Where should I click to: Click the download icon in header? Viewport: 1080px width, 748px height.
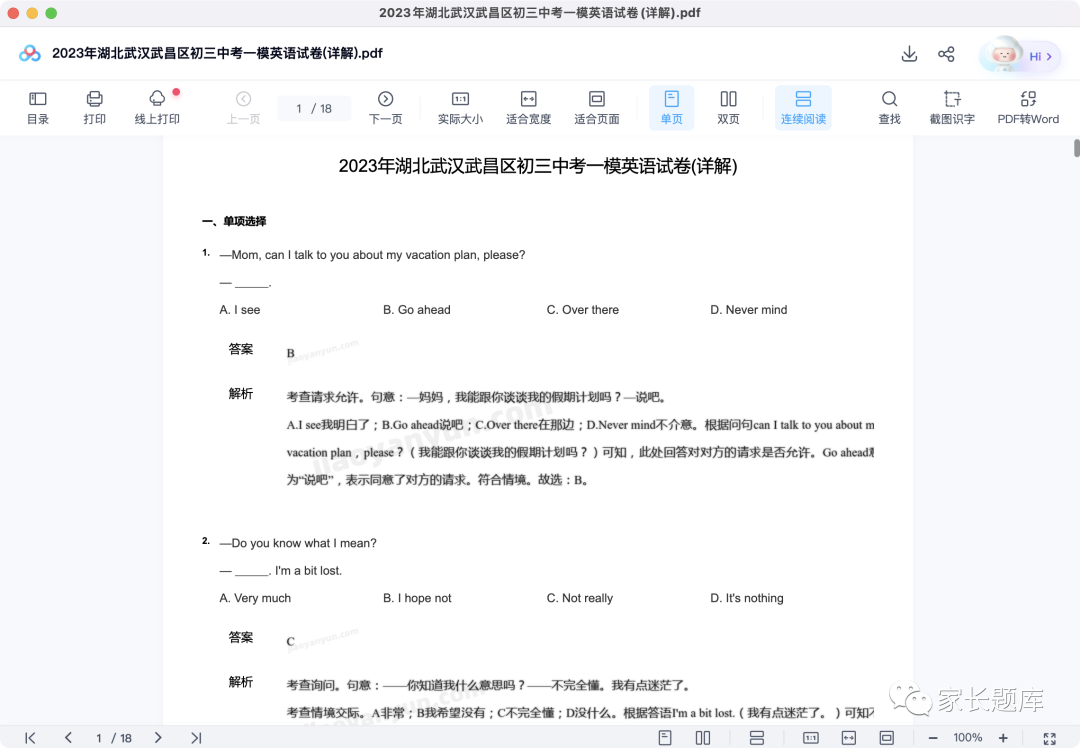(x=909, y=54)
